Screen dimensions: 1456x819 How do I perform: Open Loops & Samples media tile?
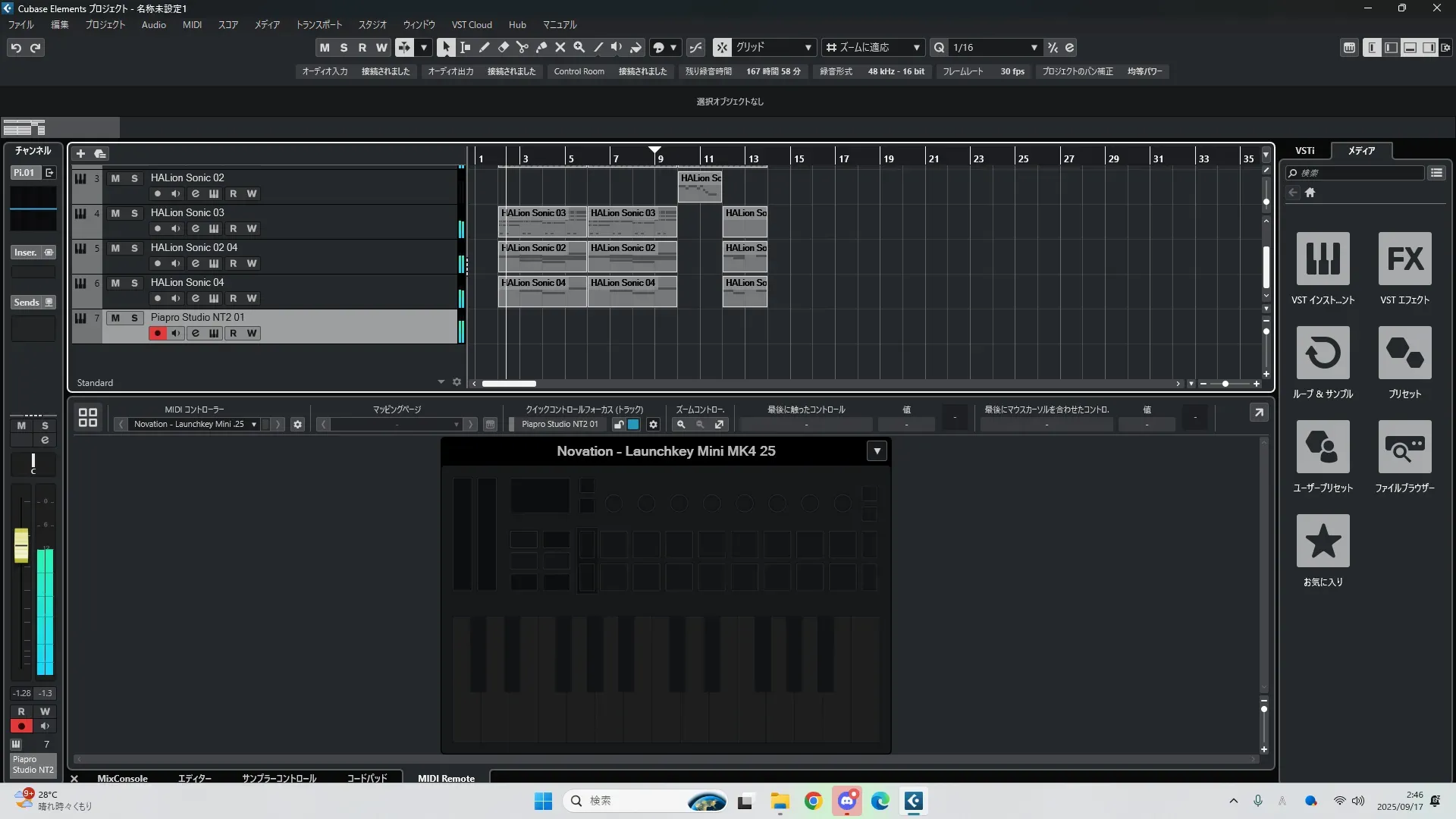[1323, 353]
